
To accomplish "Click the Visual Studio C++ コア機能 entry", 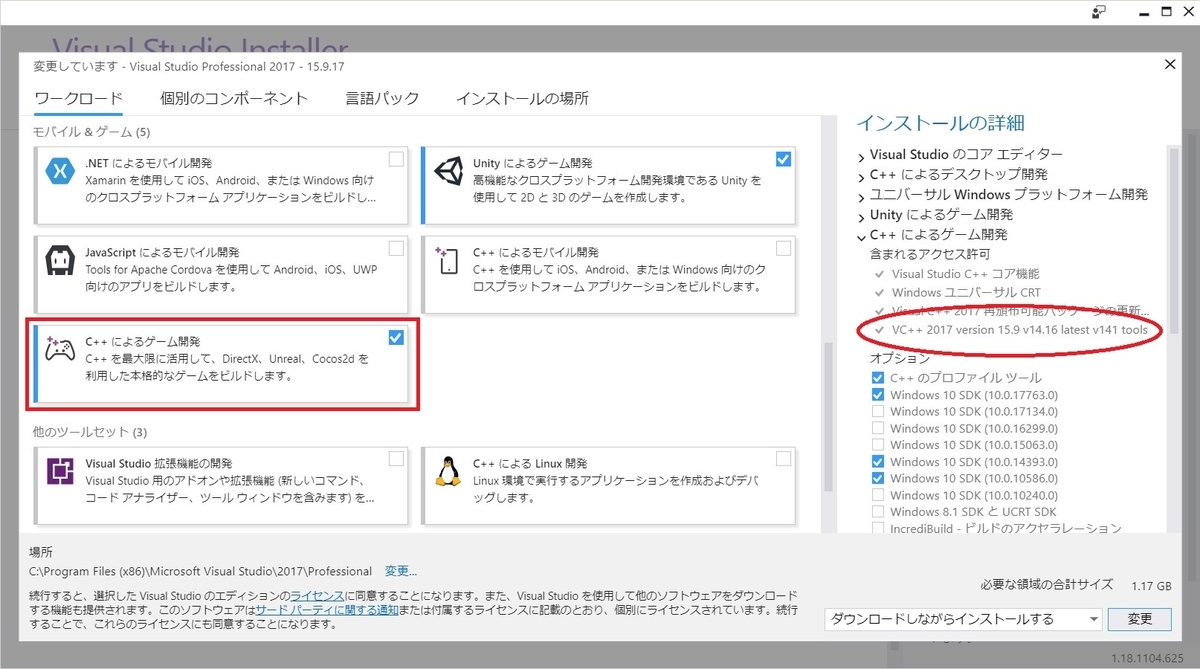I will click(965, 273).
